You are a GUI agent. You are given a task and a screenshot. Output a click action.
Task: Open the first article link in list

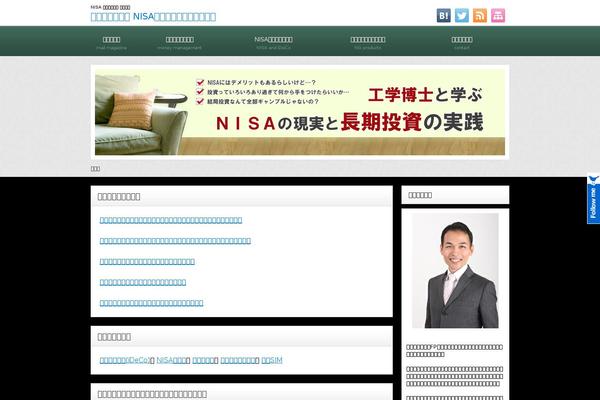click(171, 220)
